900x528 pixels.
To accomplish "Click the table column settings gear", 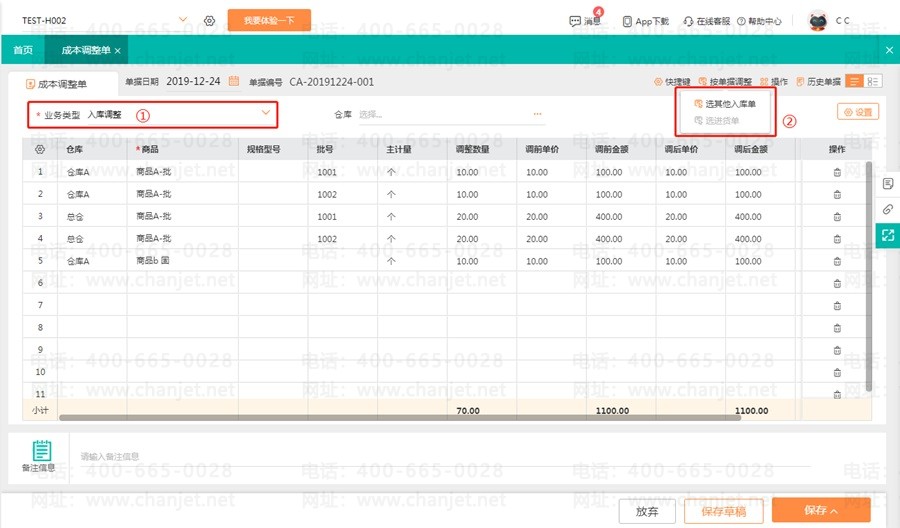I will 40,149.
